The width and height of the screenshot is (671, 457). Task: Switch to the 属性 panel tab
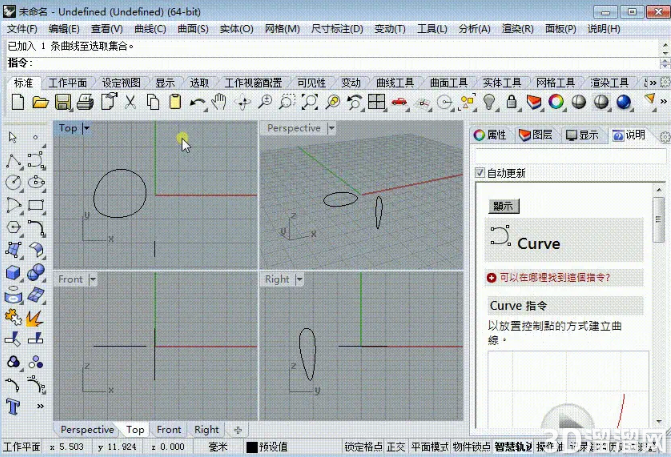click(x=490, y=135)
